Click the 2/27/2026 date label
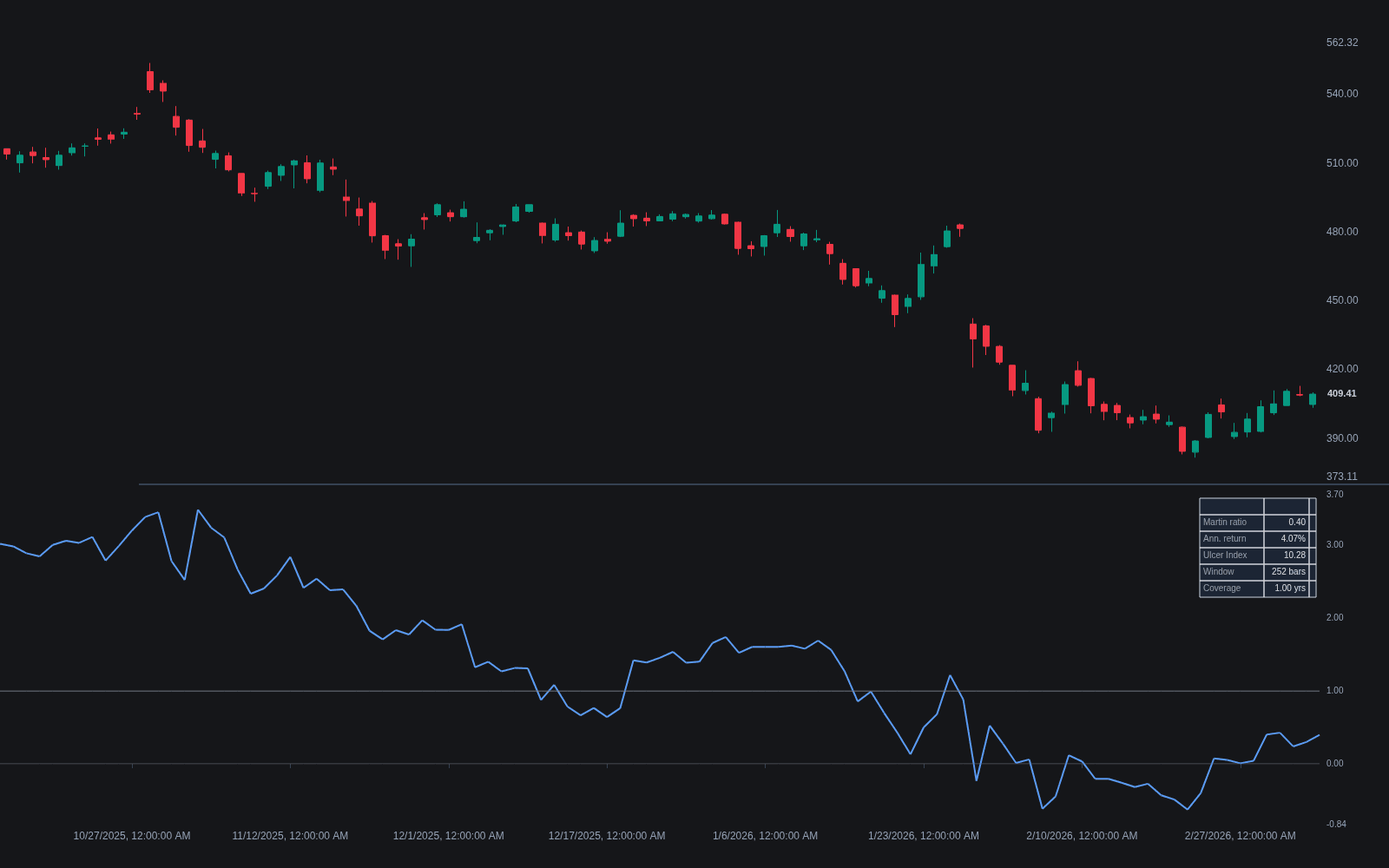The height and width of the screenshot is (868, 1389). [1240, 836]
